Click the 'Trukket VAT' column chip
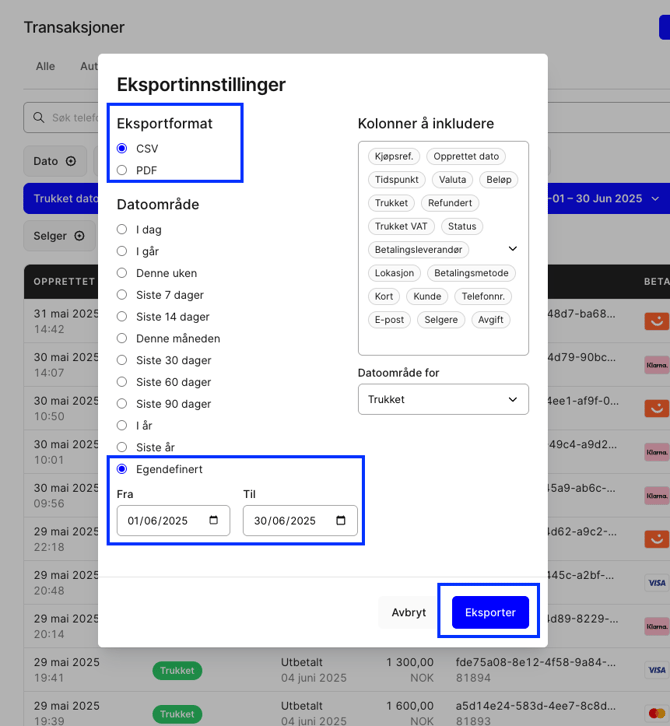The width and height of the screenshot is (670, 726). 401,226
